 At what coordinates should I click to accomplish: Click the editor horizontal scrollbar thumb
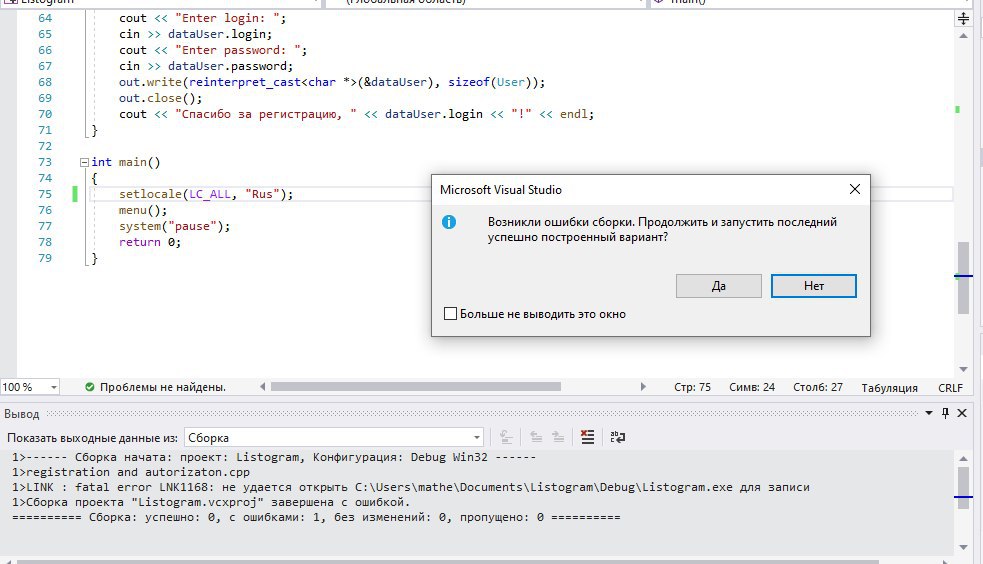click(x=416, y=387)
